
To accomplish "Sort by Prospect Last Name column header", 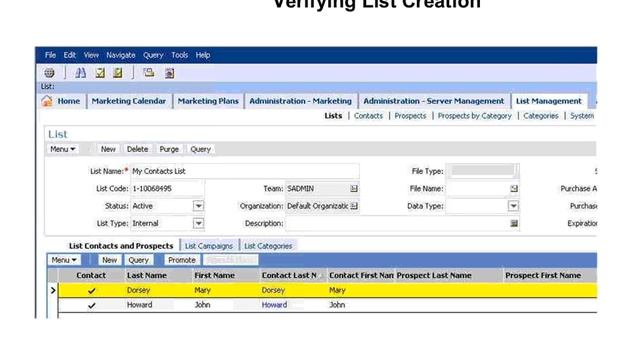I will 449,276.
